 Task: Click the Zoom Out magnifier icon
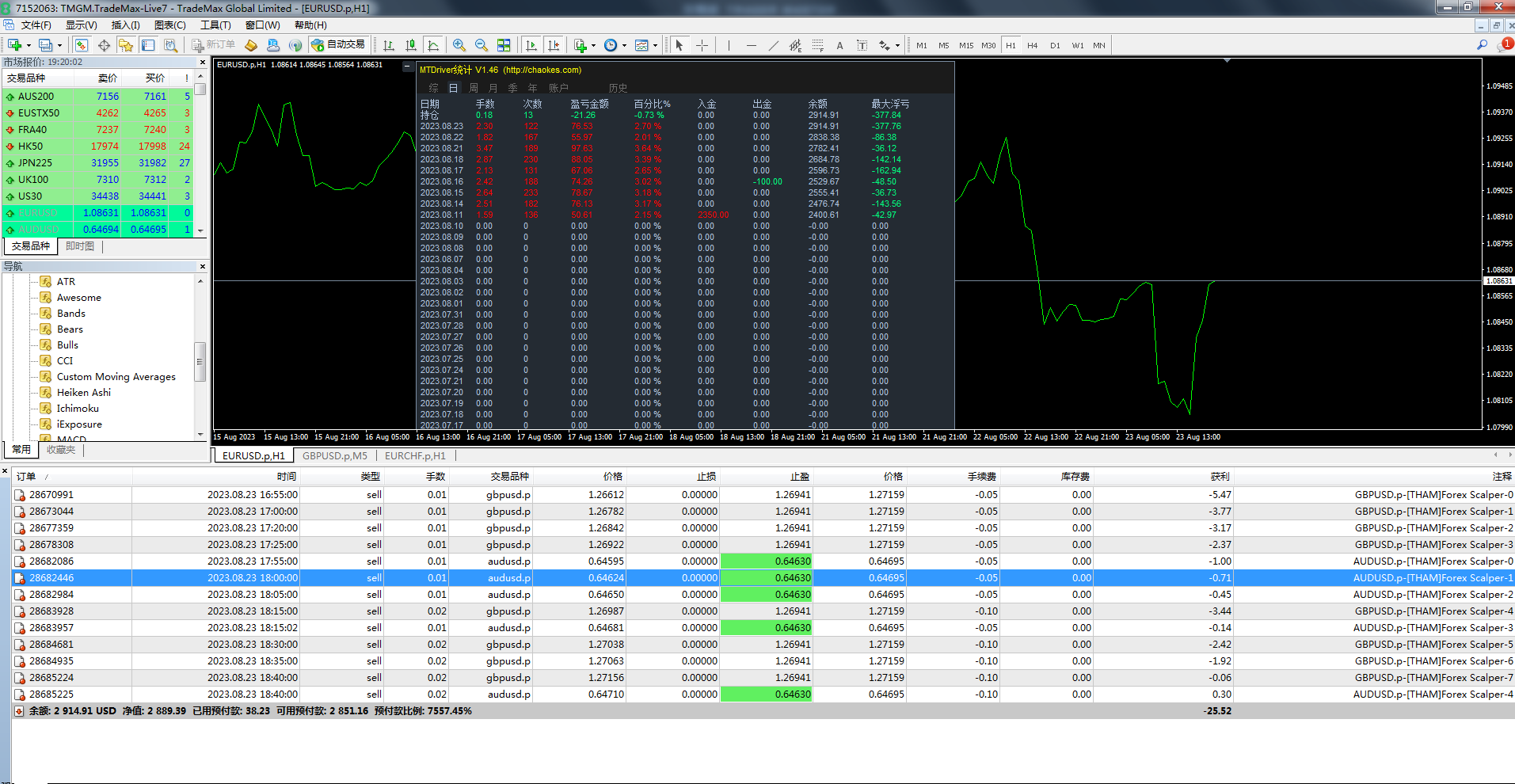click(482, 45)
